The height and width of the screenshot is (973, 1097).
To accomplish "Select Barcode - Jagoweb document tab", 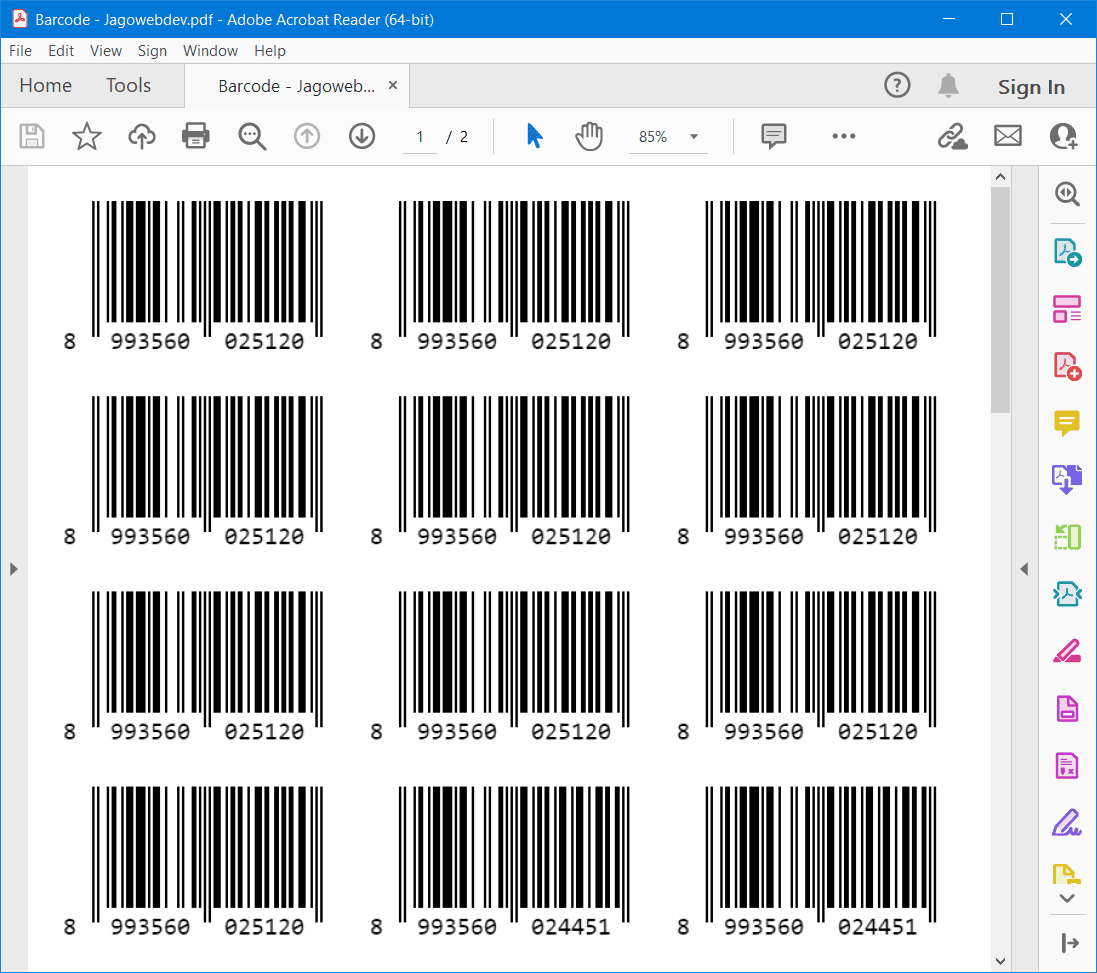I will tap(297, 86).
